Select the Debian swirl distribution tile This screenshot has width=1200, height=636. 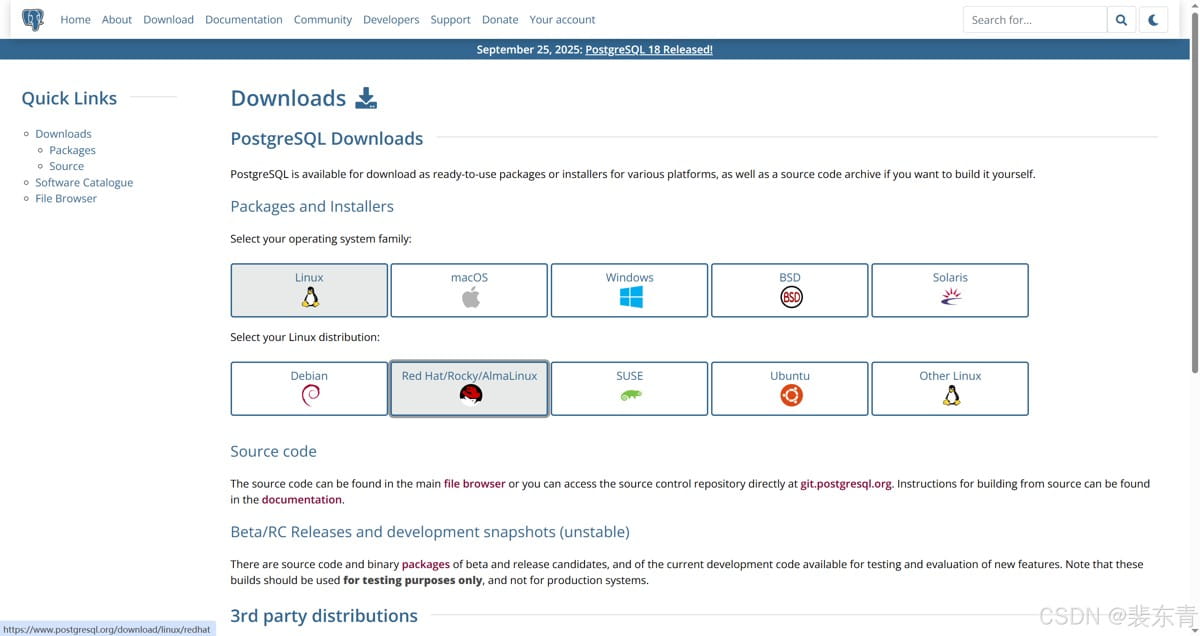[309, 388]
